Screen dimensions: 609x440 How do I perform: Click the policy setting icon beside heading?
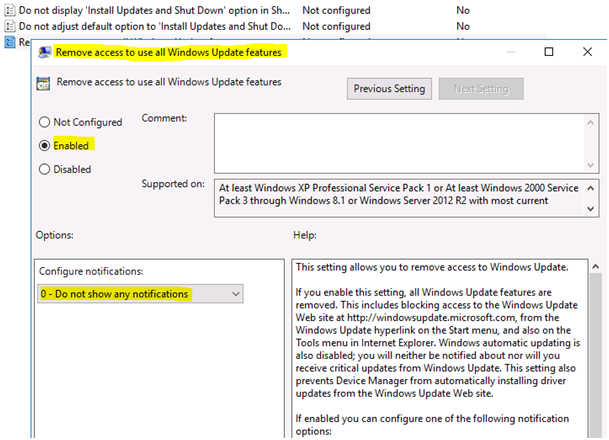click(43, 83)
